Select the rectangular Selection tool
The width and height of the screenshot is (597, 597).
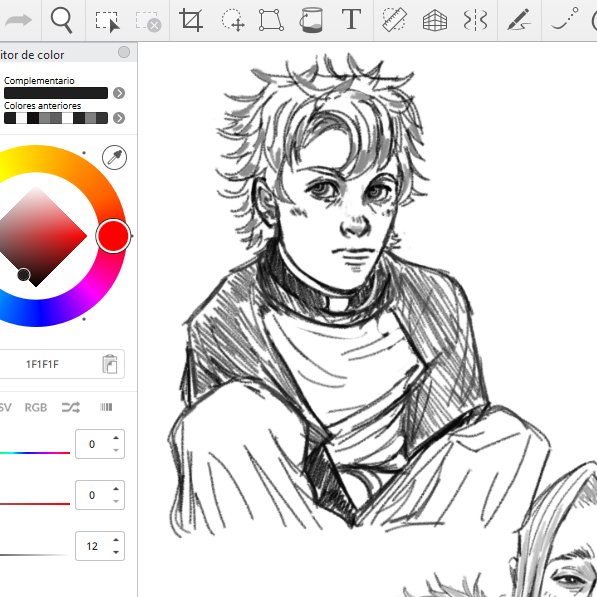tap(107, 21)
